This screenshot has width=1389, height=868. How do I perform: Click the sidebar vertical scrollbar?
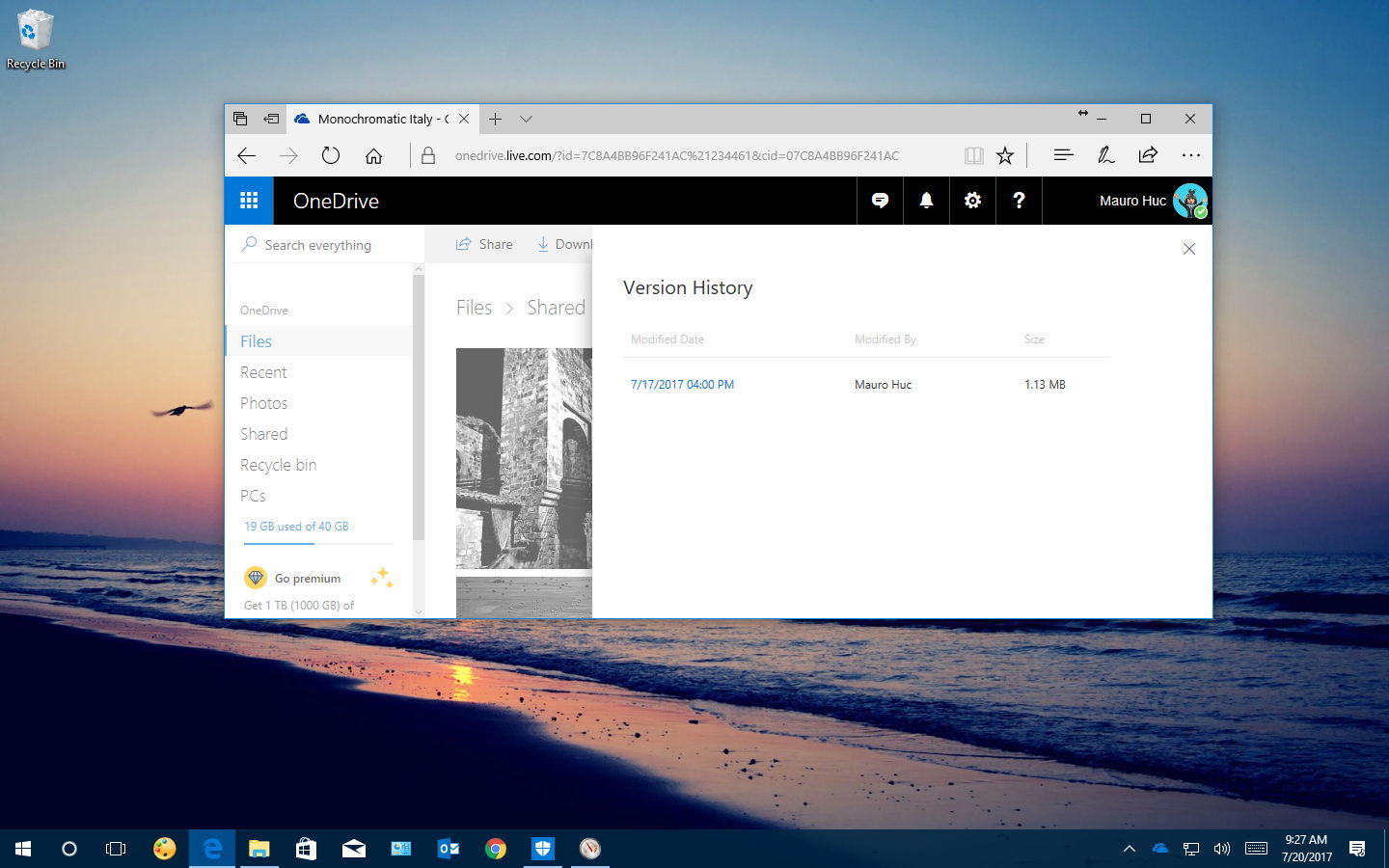click(419, 407)
